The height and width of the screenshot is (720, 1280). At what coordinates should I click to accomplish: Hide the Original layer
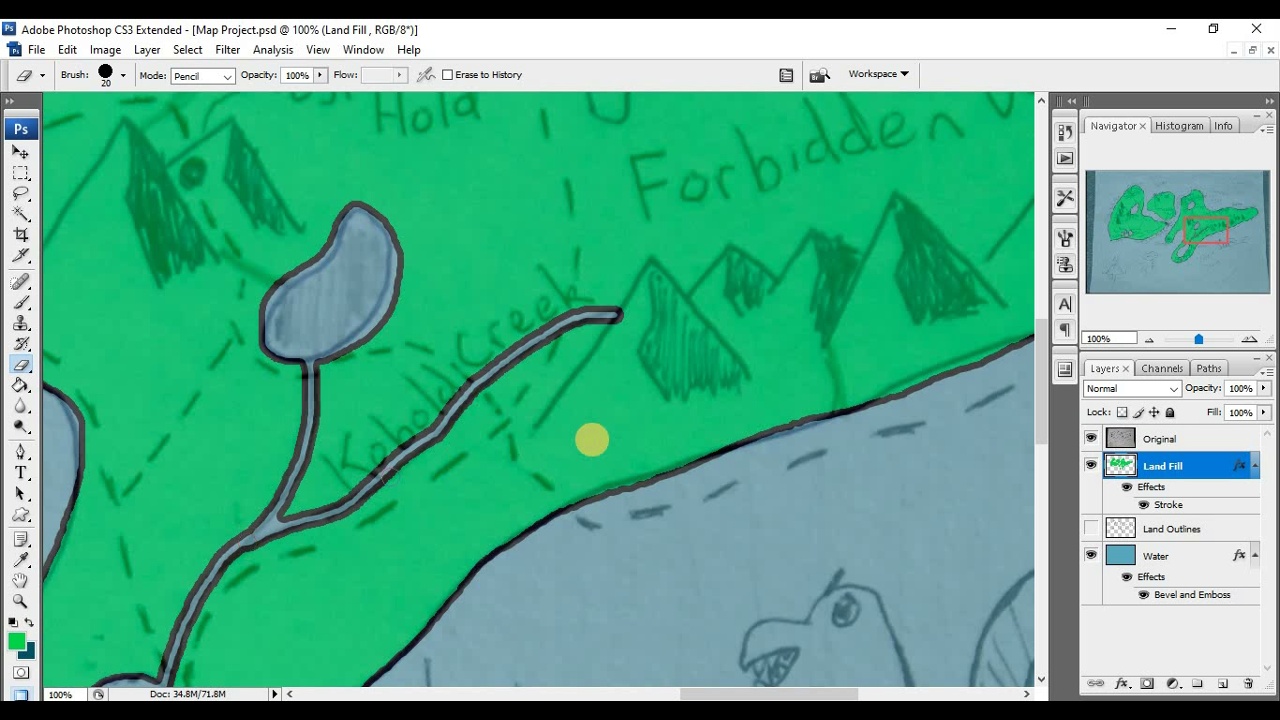pos(1091,439)
